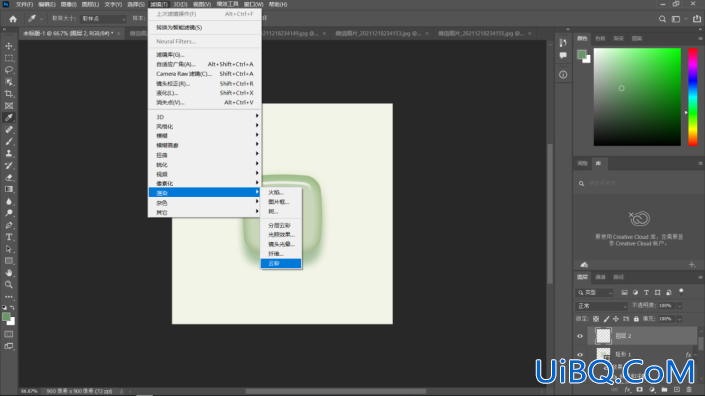Expand the 像素化 filter submenu

point(205,183)
